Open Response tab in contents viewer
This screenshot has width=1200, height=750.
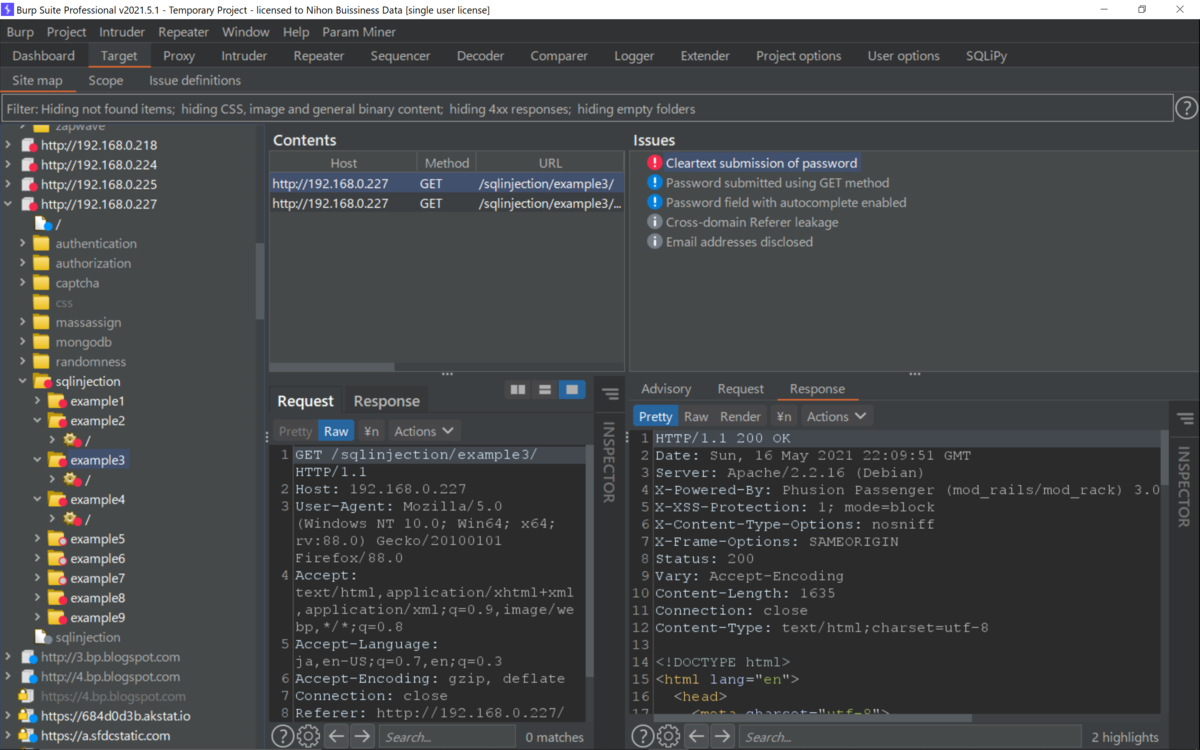[386, 401]
